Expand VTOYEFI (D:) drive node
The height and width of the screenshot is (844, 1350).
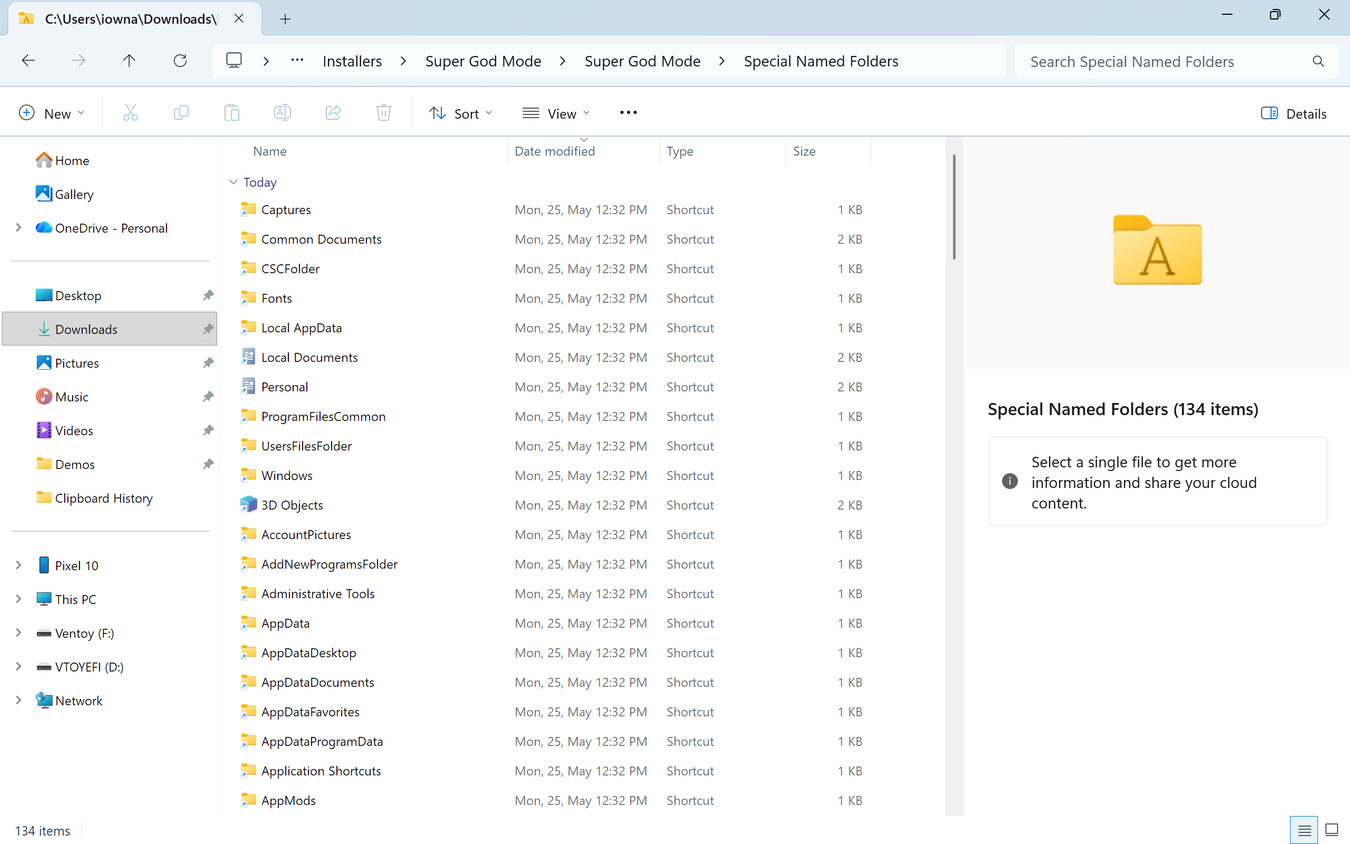click(18, 667)
